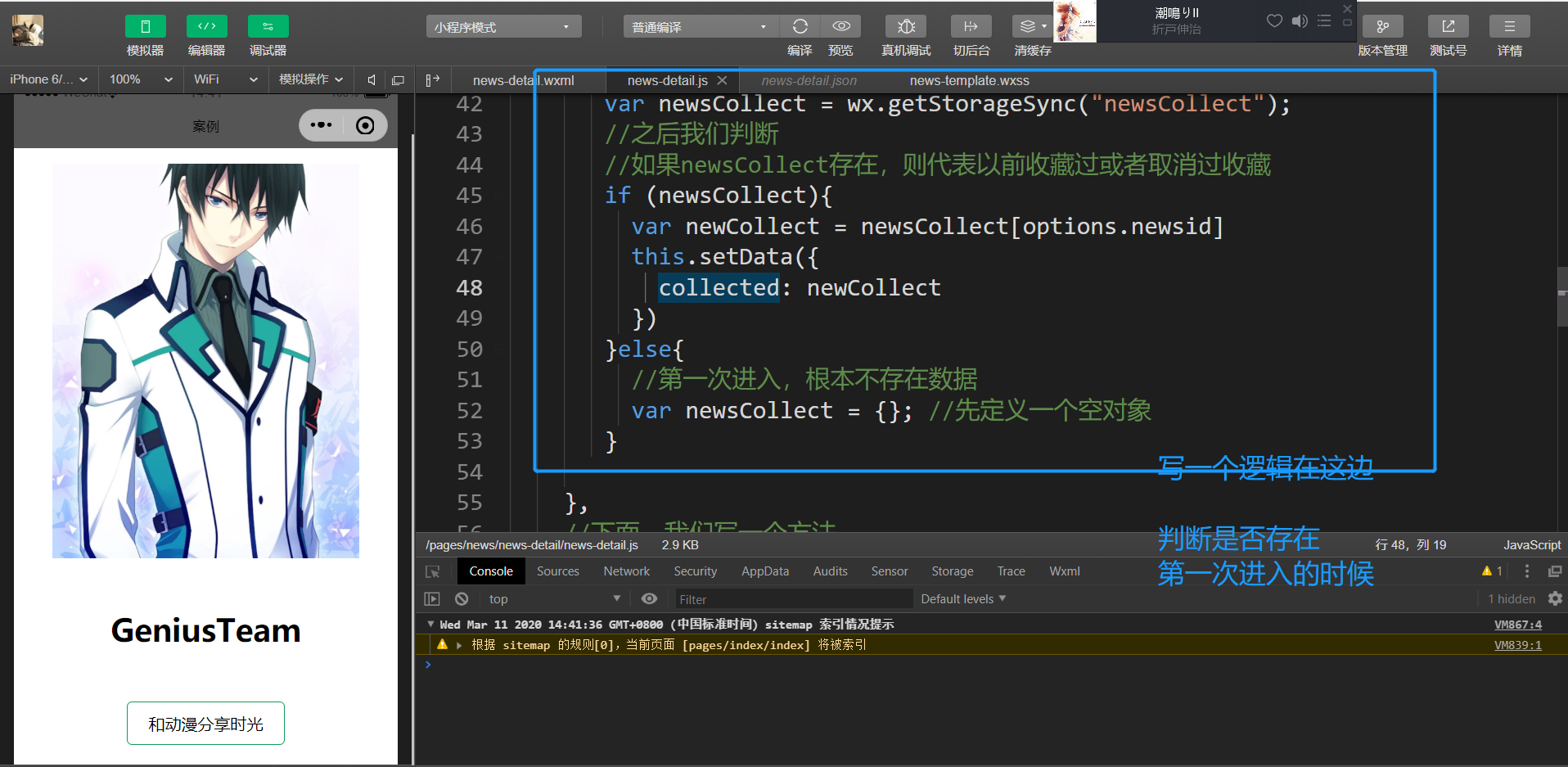This screenshot has height=767, width=1568.
Task: Switch to news-detail.json tab
Action: point(809,80)
